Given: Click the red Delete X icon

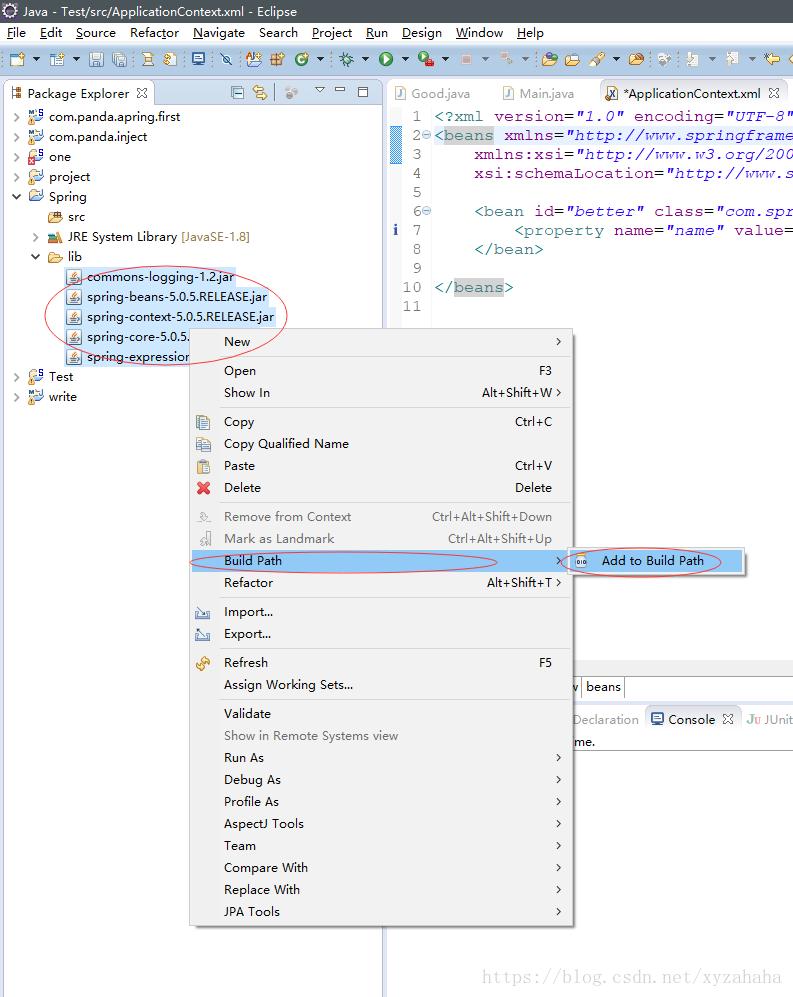Looking at the screenshot, I should tap(203, 488).
